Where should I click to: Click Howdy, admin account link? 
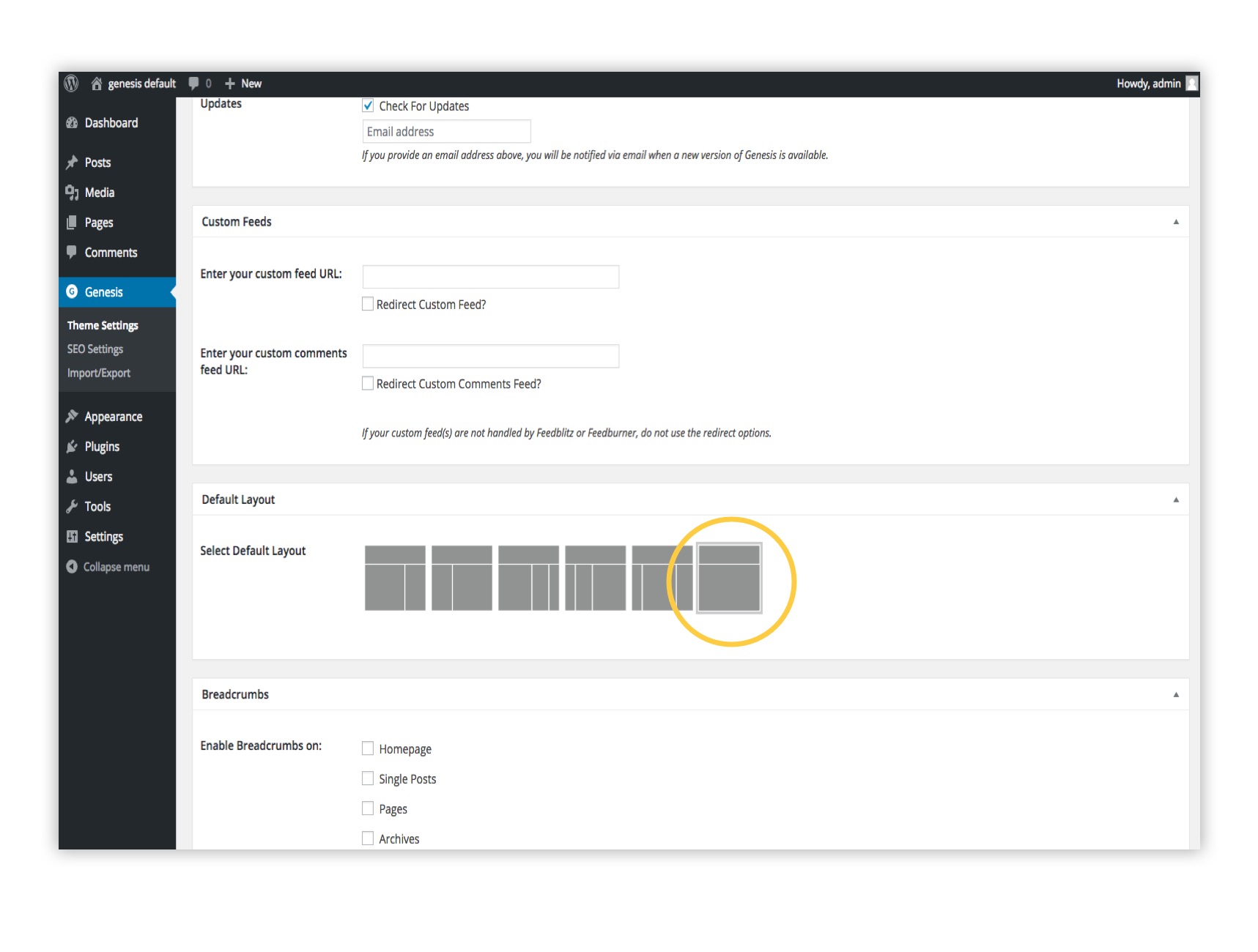coord(1148,83)
